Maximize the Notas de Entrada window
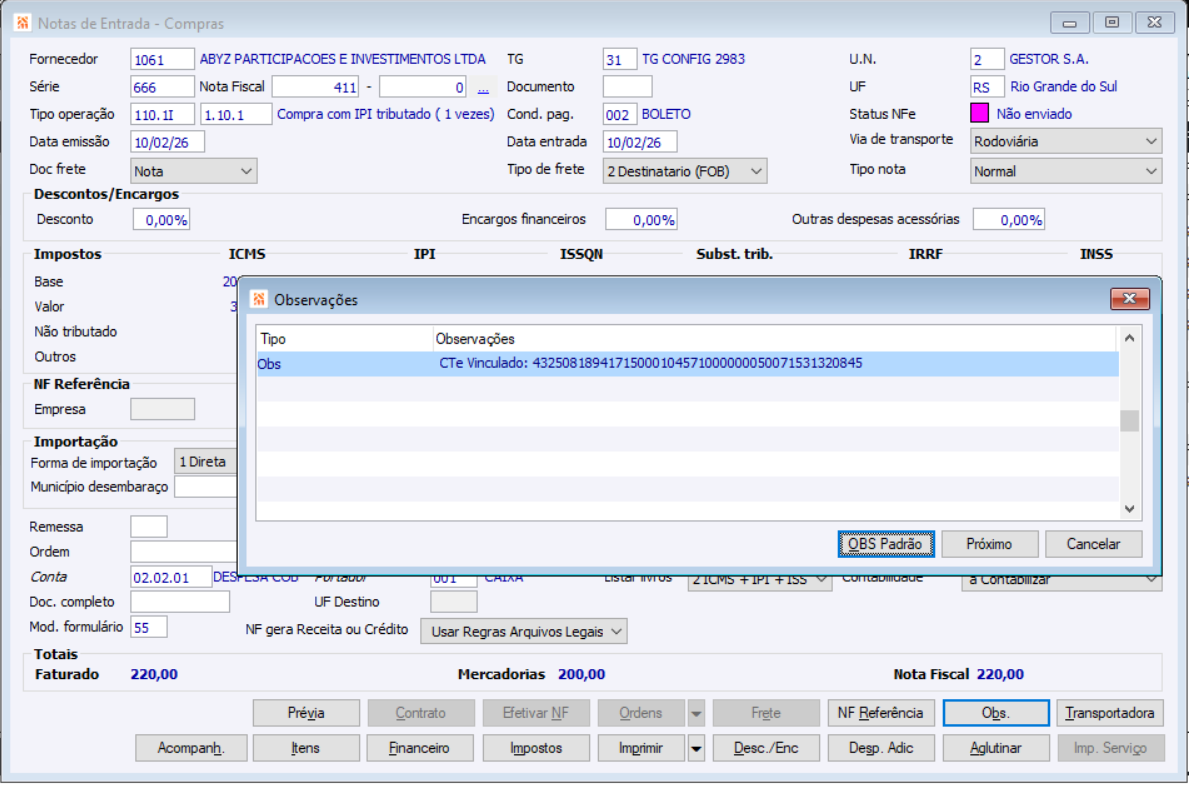 [1112, 23]
